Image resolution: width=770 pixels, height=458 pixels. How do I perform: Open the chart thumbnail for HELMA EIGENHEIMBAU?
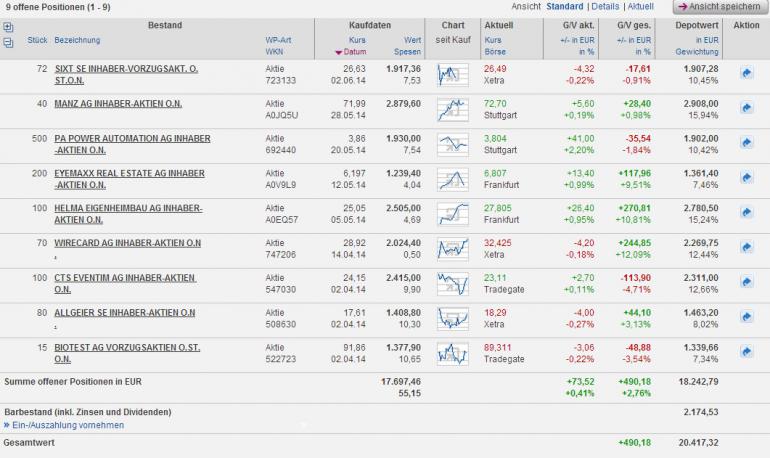(453, 213)
